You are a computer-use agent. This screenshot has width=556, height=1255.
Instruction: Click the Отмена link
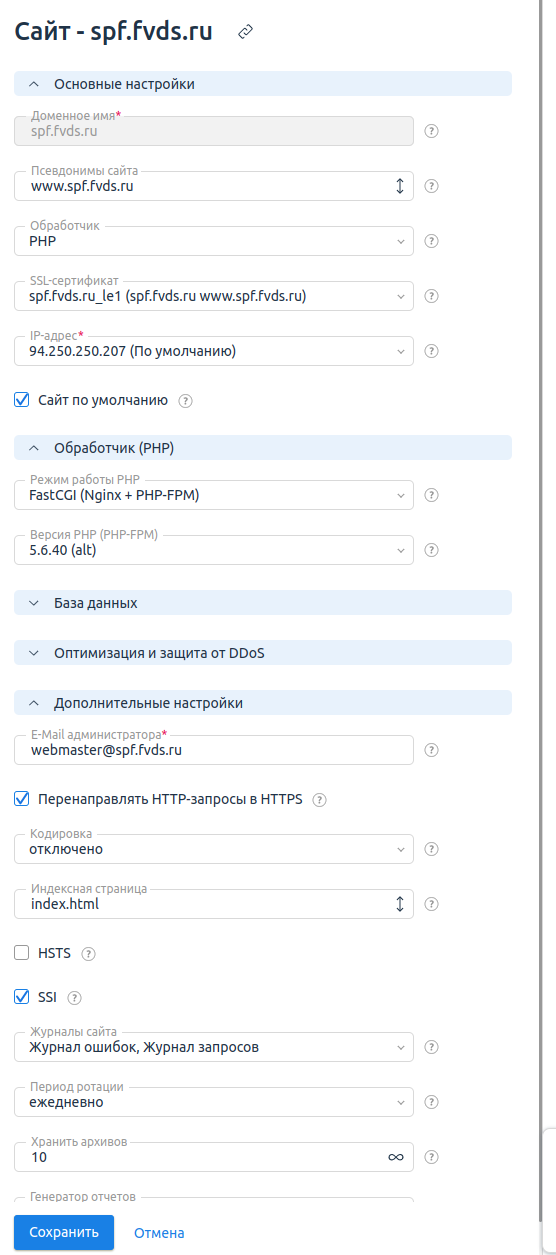159,1233
